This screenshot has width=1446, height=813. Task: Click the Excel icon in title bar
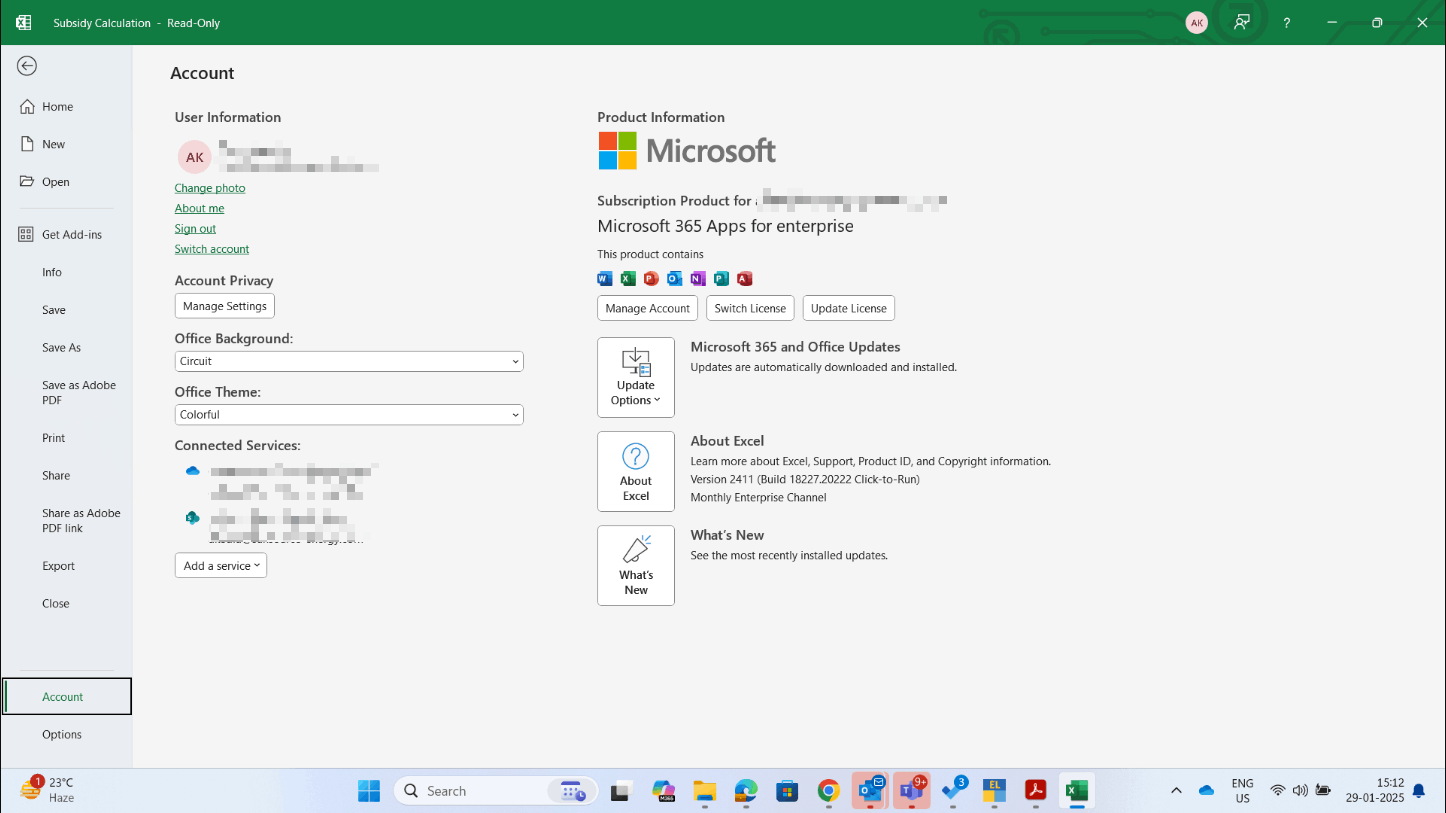(x=23, y=22)
